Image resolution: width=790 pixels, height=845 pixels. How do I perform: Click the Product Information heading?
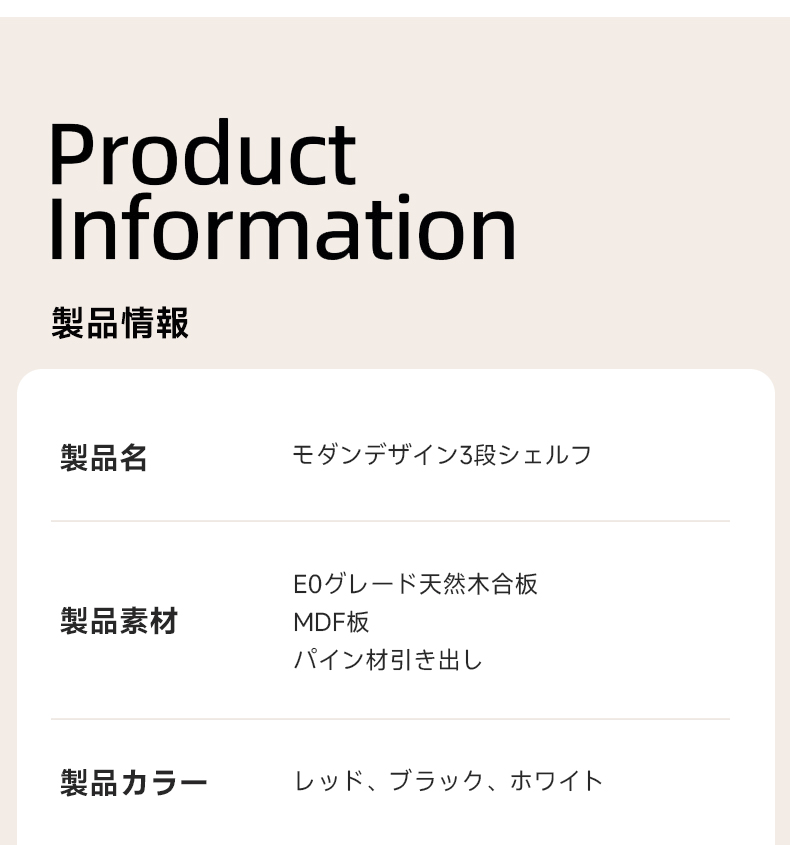[x=283, y=191]
